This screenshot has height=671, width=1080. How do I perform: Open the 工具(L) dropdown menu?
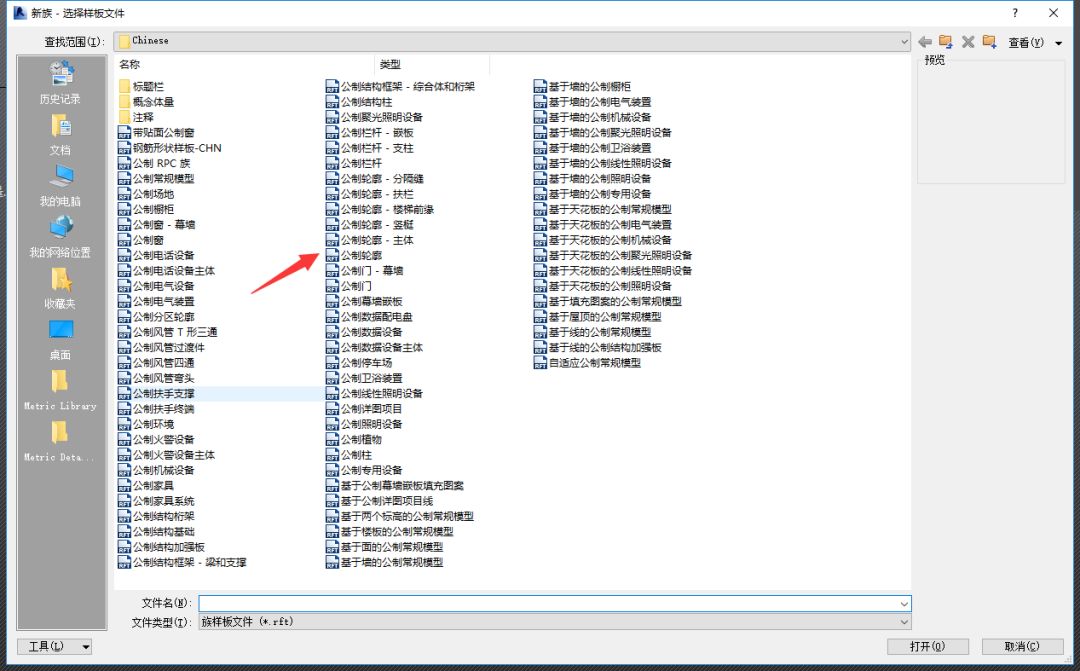(54, 646)
